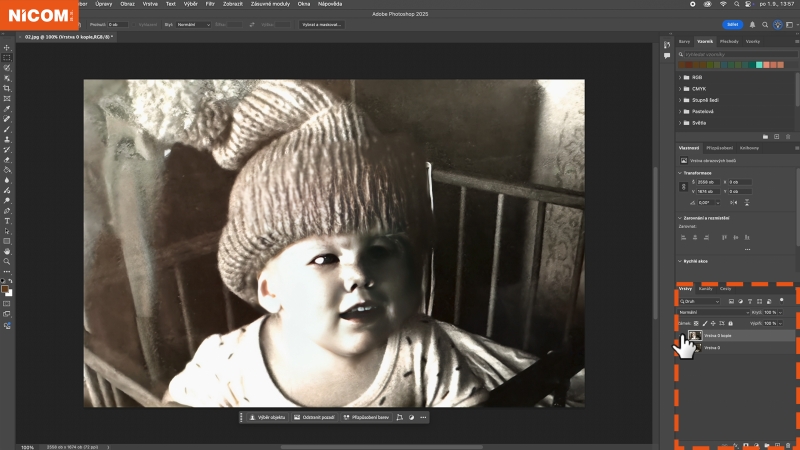The width and height of the screenshot is (800, 450).
Task: Expand the CMYK swatch group
Action: [x=682, y=88]
